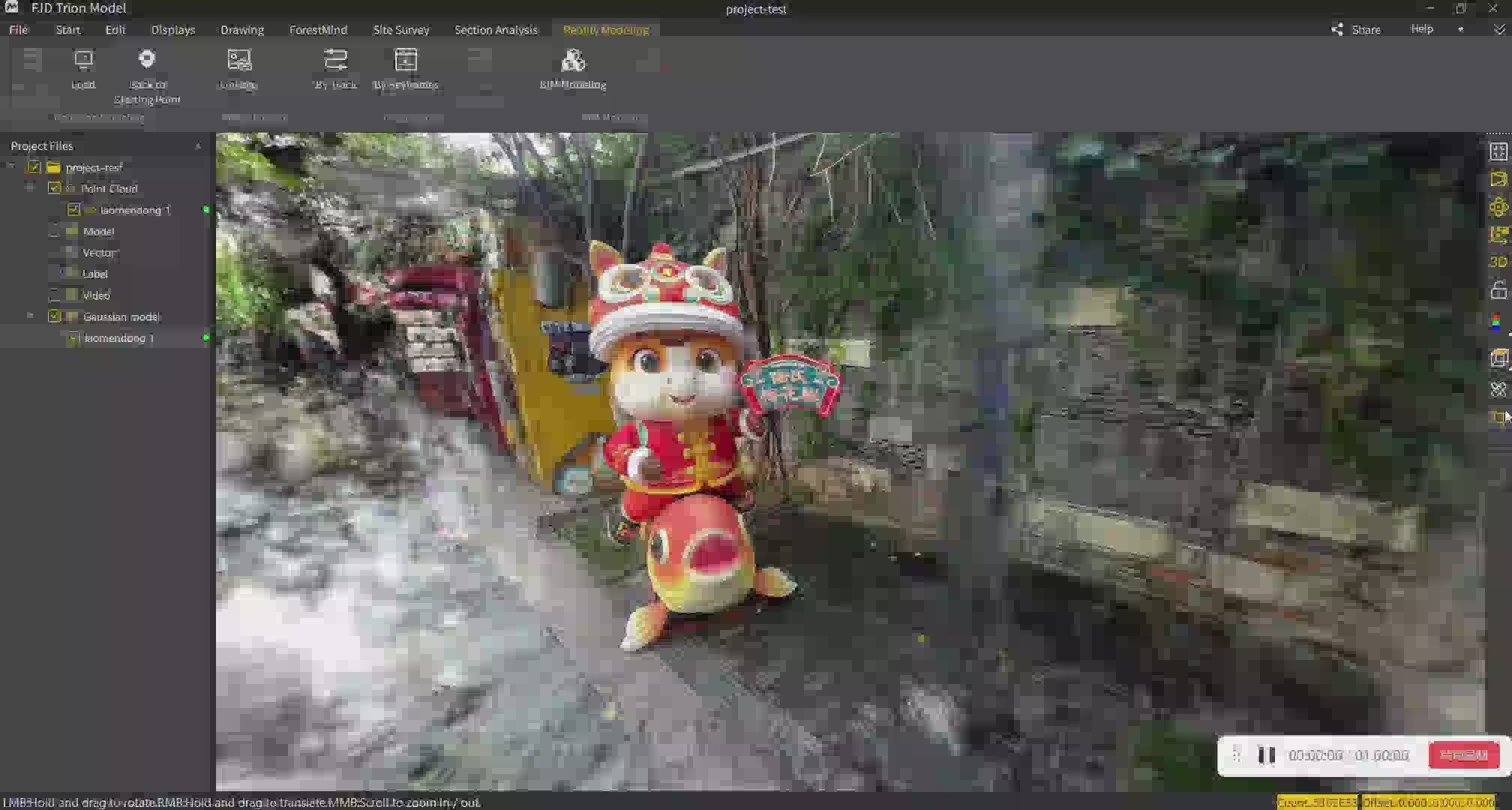Click the green status dot beside Point Cloud's laomendong 1

[206, 210]
